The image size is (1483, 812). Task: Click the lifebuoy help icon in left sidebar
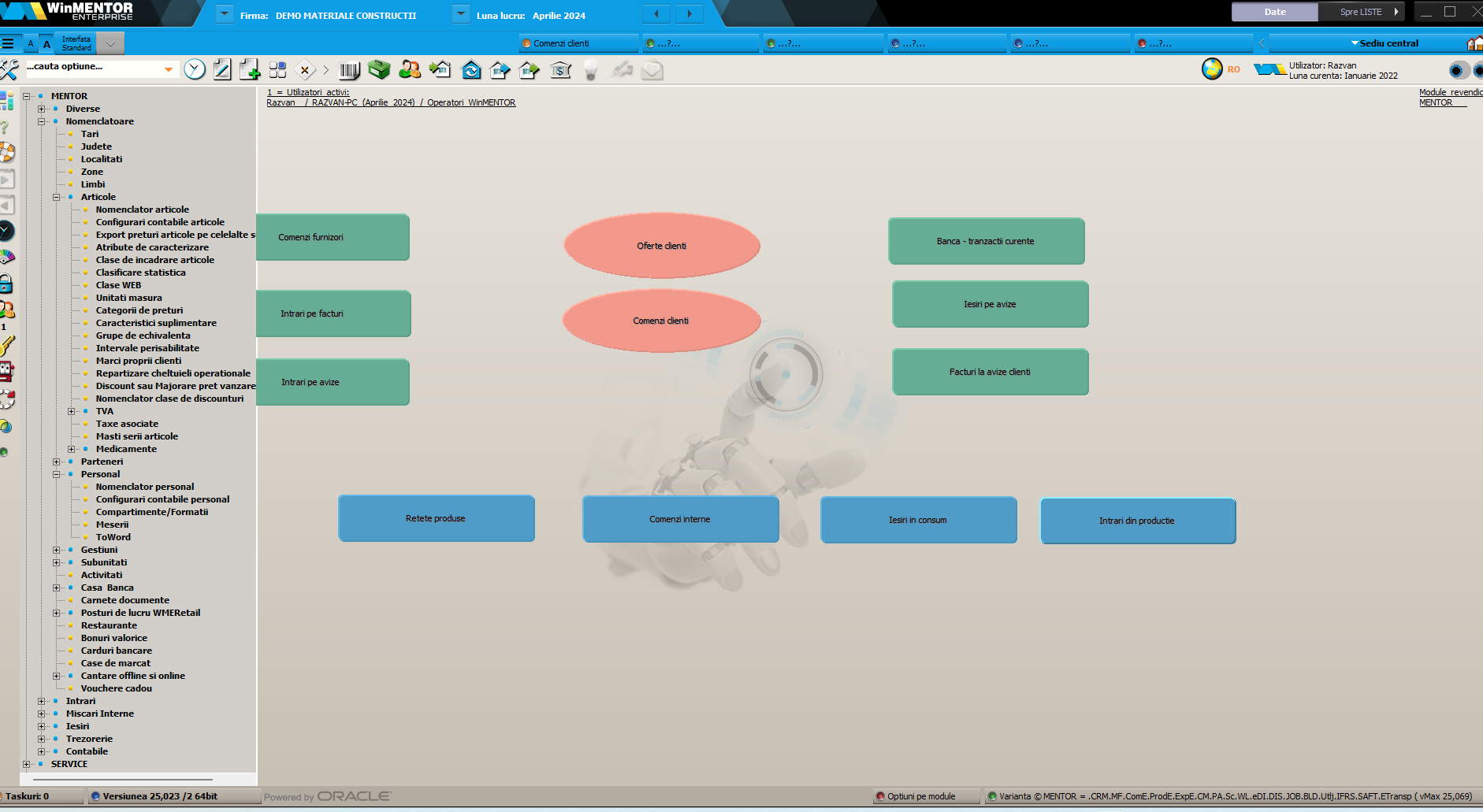pos(7,153)
